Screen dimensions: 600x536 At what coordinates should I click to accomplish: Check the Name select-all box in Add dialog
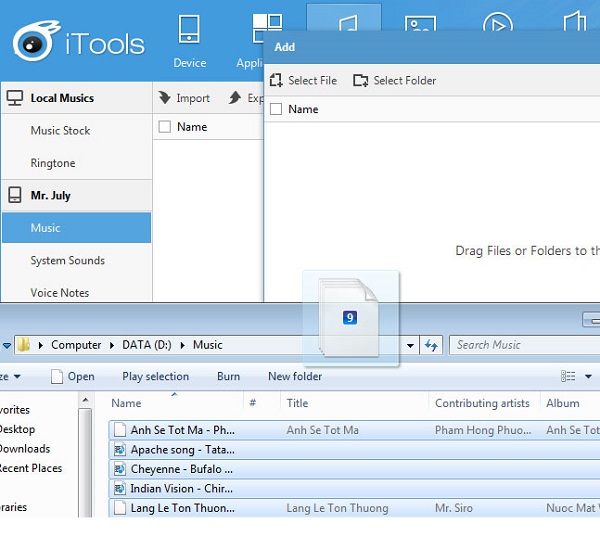pos(277,109)
